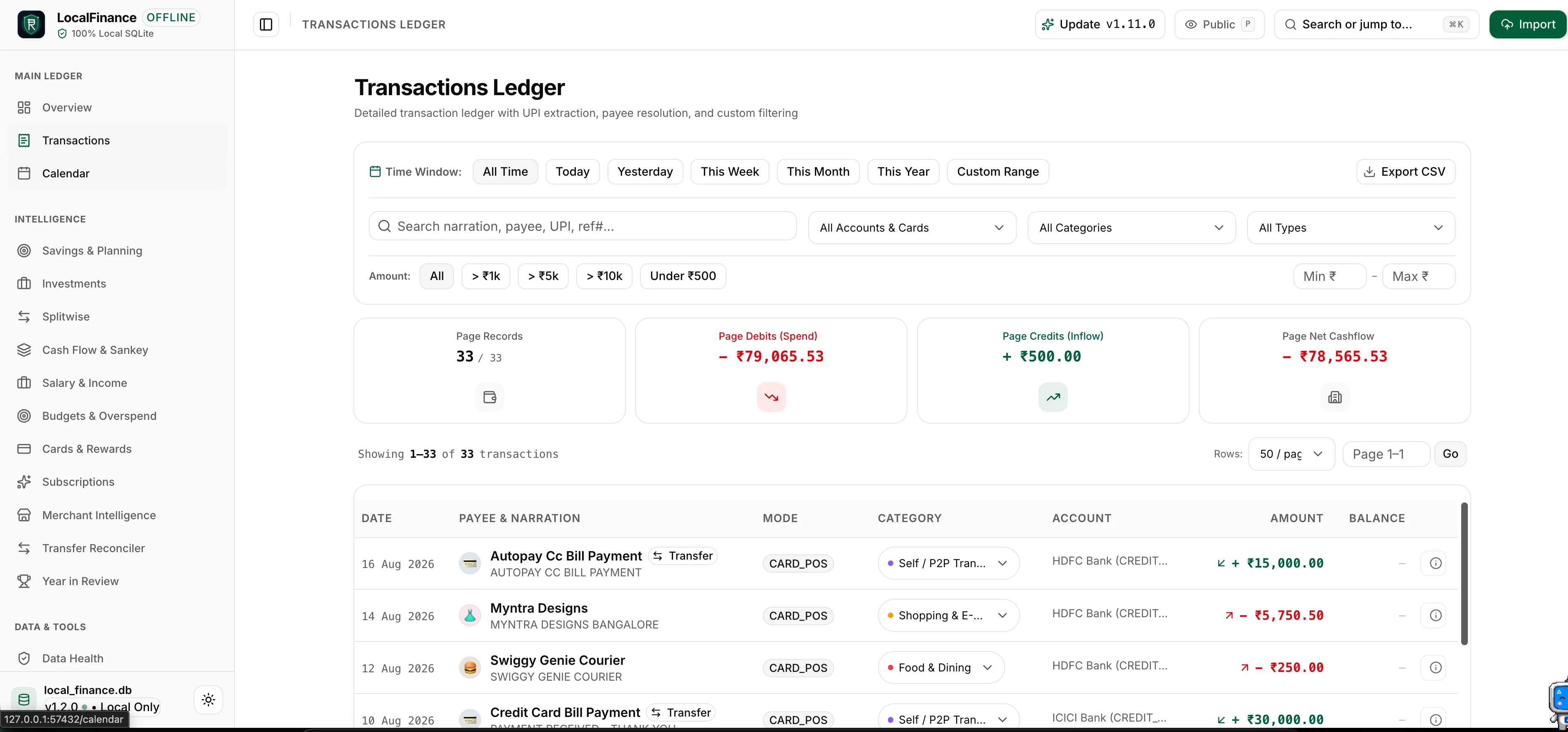This screenshot has width=1568, height=732.
Task: Click the LocalFinance shield logo
Action: click(x=31, y=24)
